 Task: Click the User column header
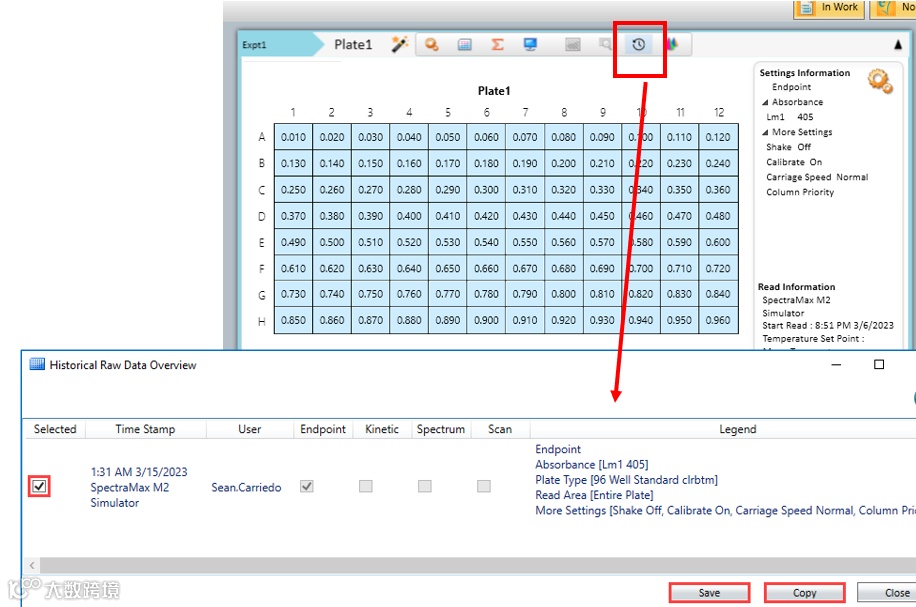(249, 429)
